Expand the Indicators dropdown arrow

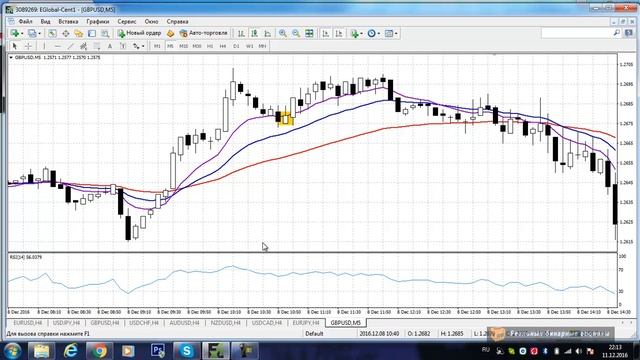click(x=362, y=33)
